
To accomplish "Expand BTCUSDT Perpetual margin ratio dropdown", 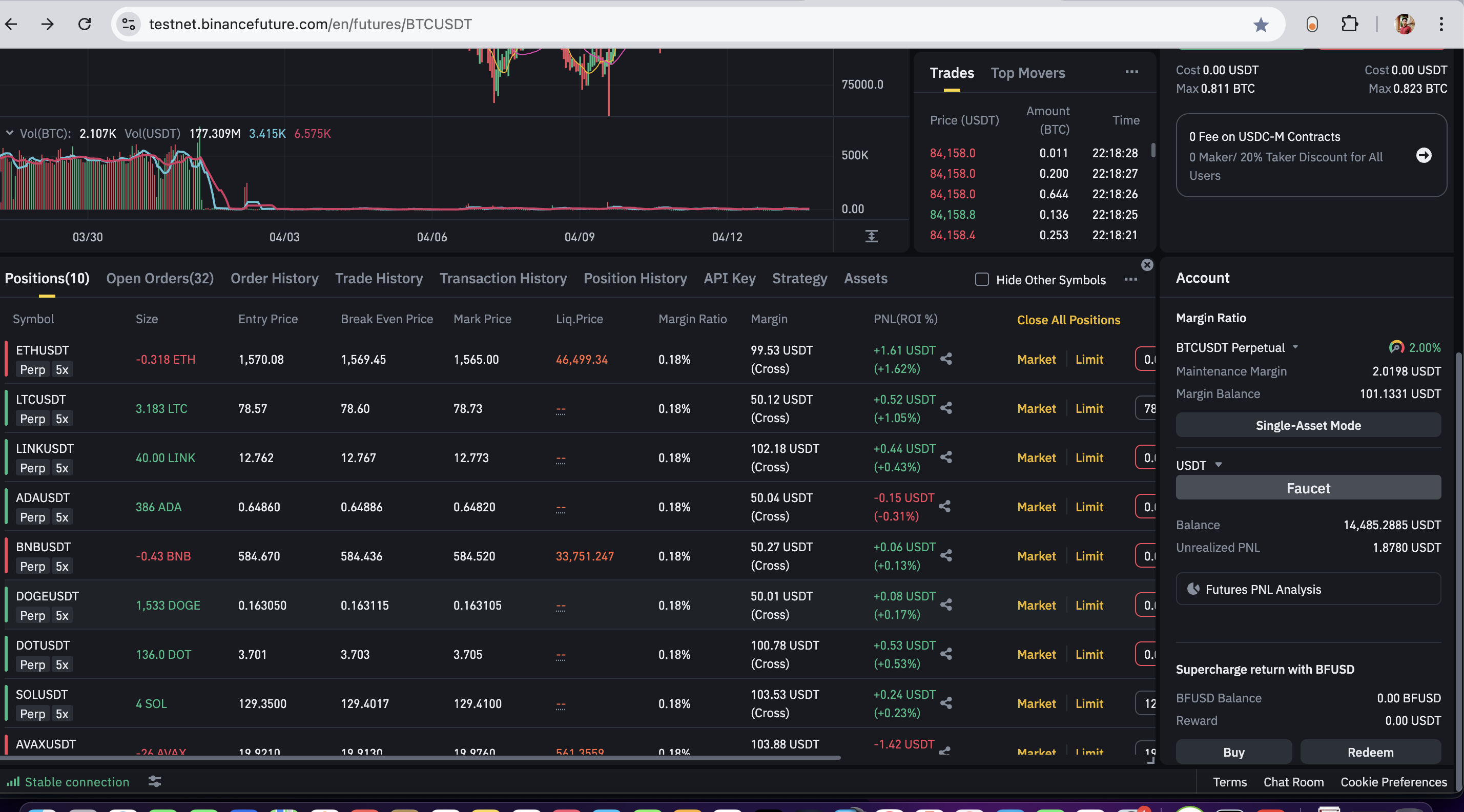I will [1295, 347].
